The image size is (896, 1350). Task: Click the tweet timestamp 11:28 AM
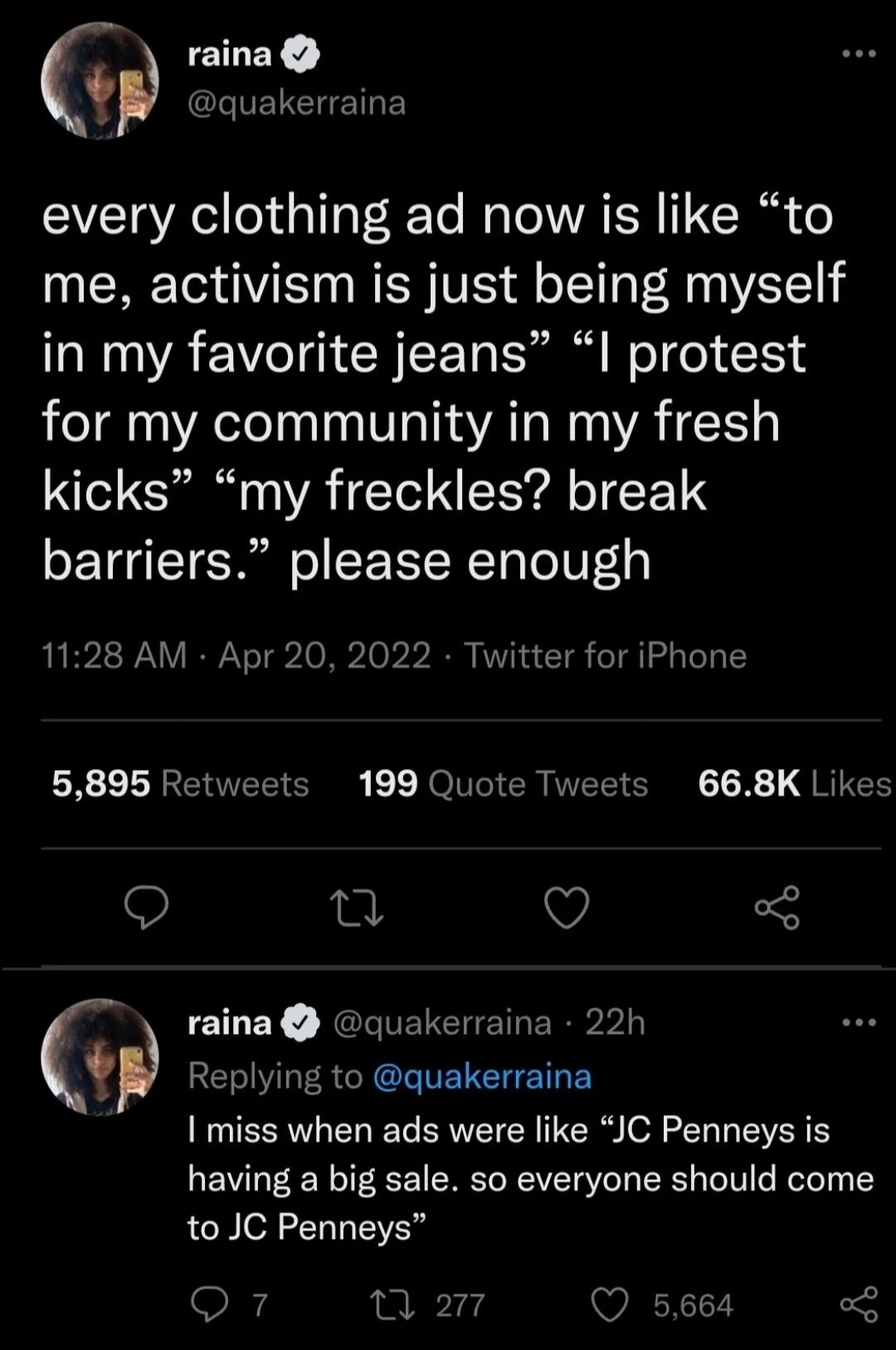click(114, 656)
